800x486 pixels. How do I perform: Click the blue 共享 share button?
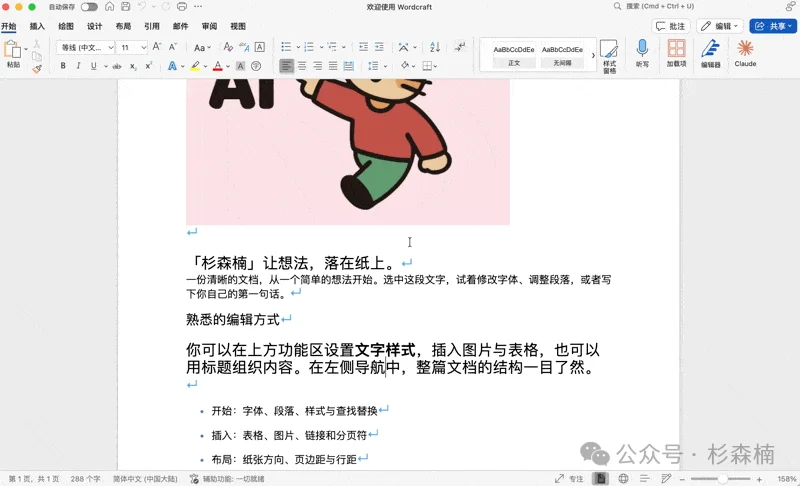coord(773,26)
